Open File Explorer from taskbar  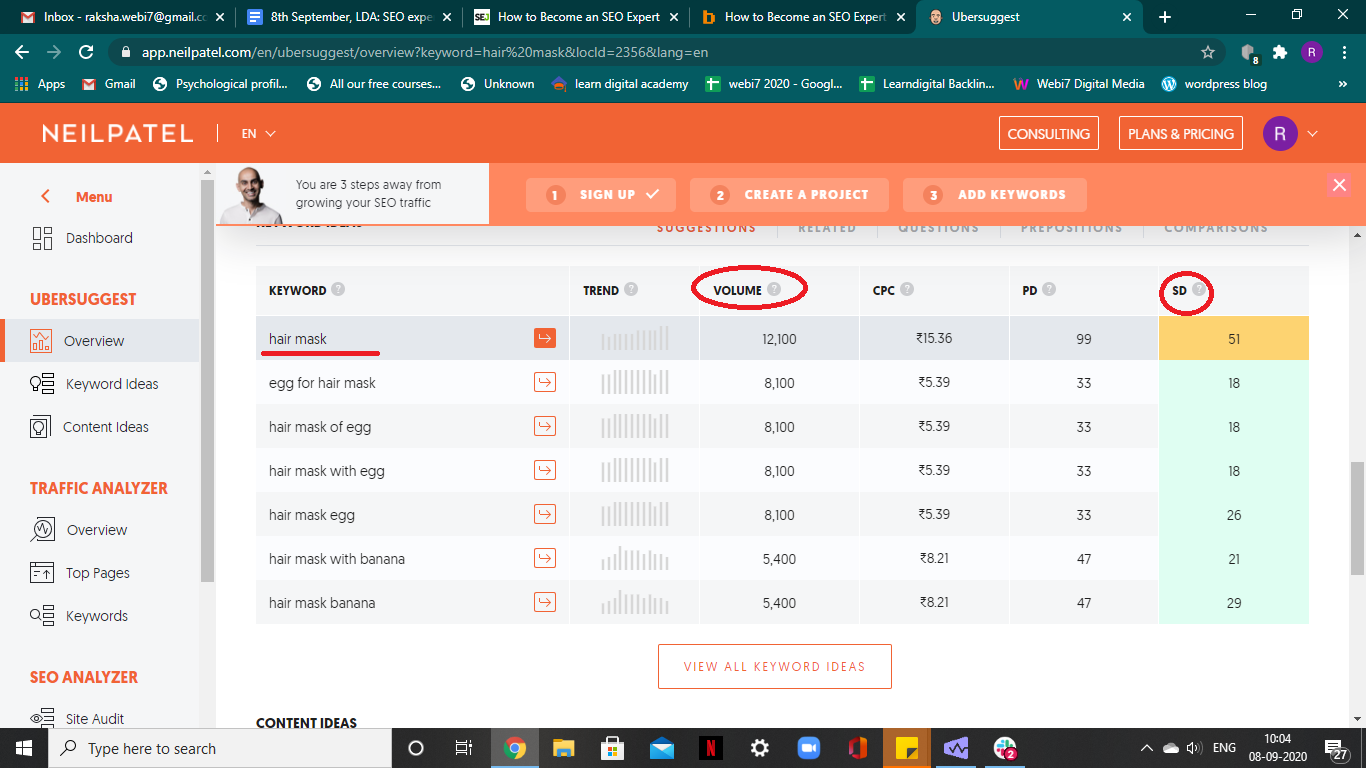coord(564,748)
